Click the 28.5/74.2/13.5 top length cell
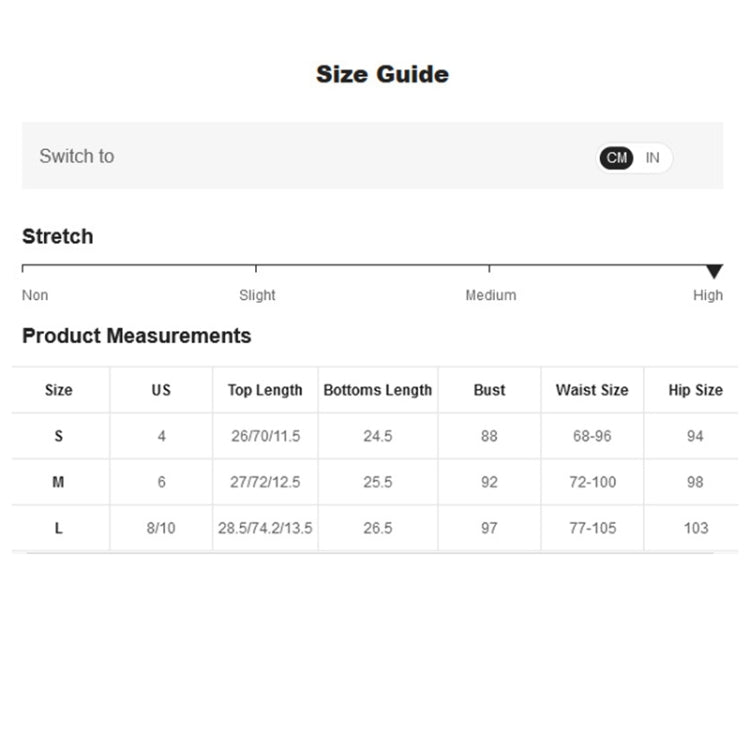750x750 pixels. [x=265, y=528]
